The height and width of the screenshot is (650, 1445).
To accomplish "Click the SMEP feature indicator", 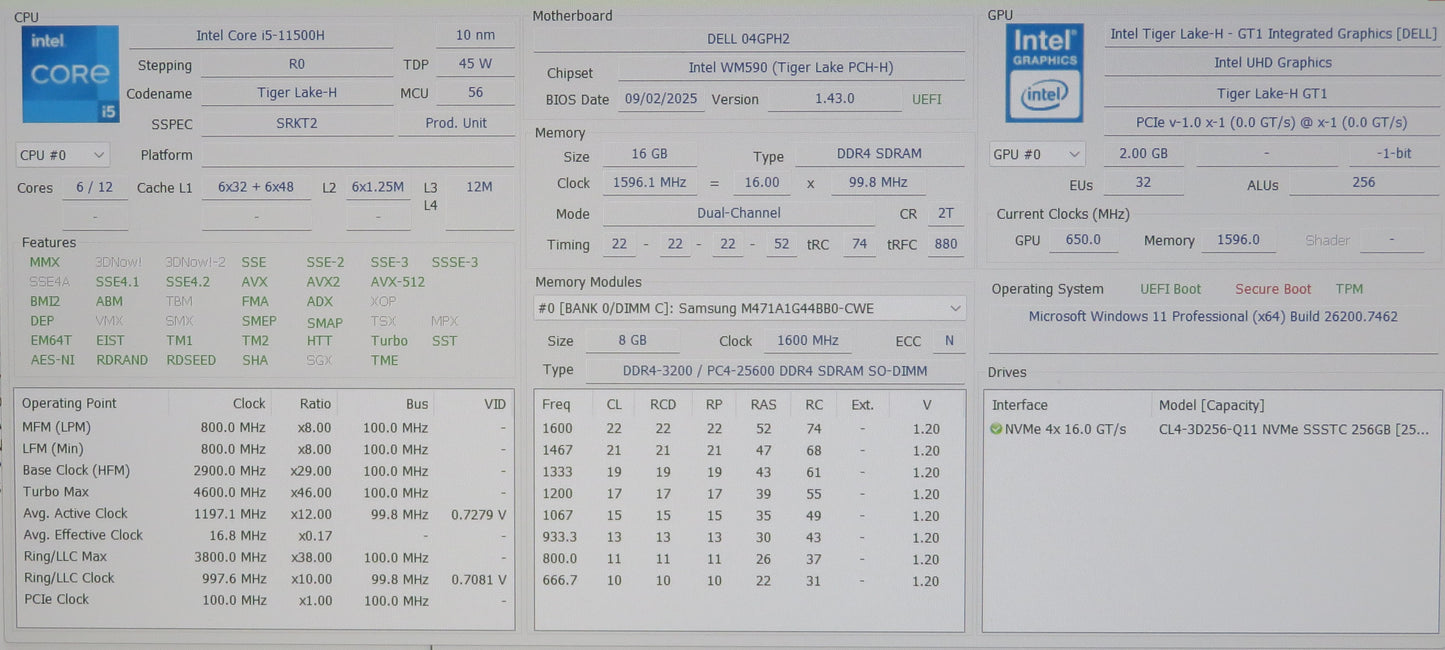I will [x=258, y=321].
